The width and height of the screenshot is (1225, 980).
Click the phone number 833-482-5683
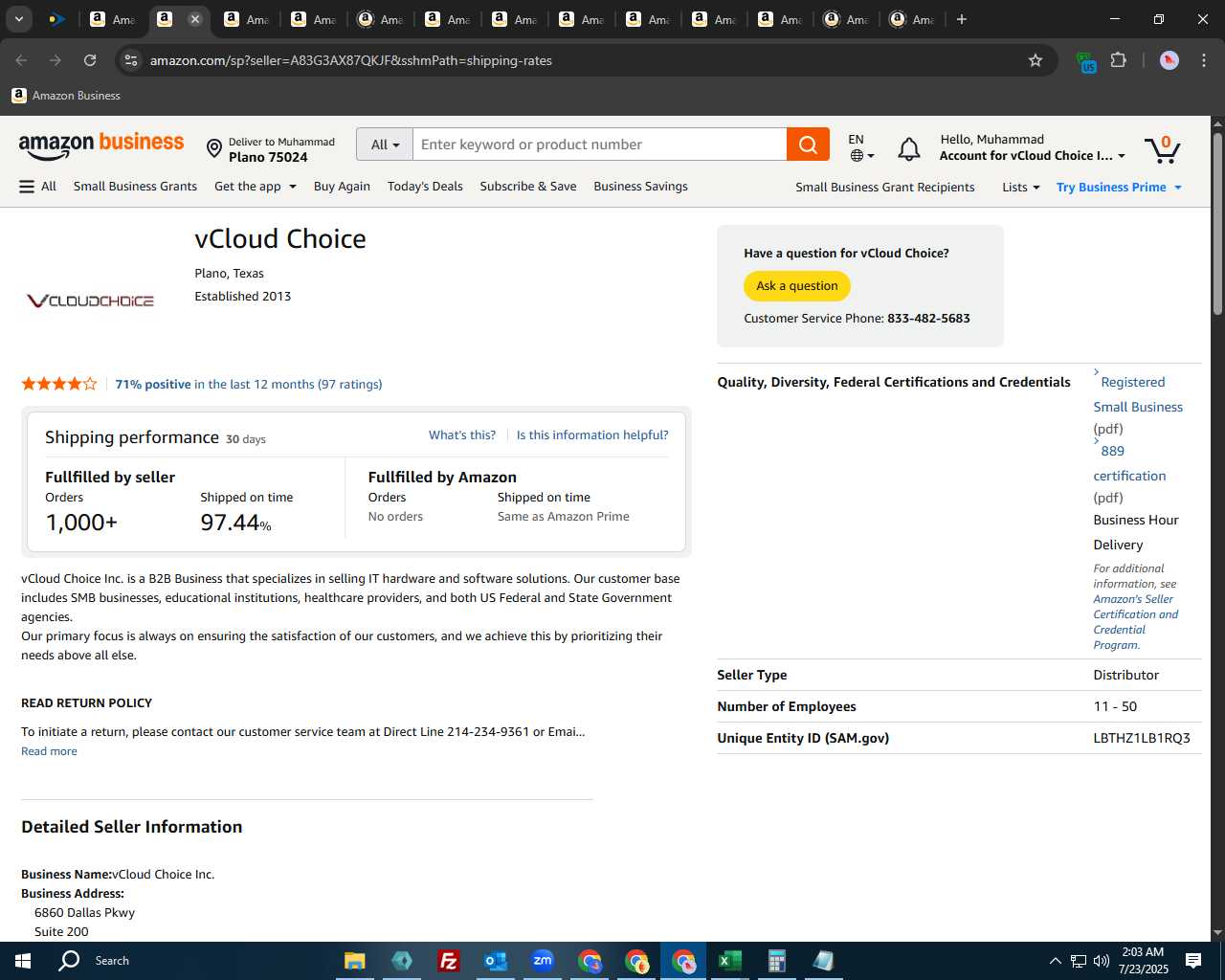coord(928,319)
